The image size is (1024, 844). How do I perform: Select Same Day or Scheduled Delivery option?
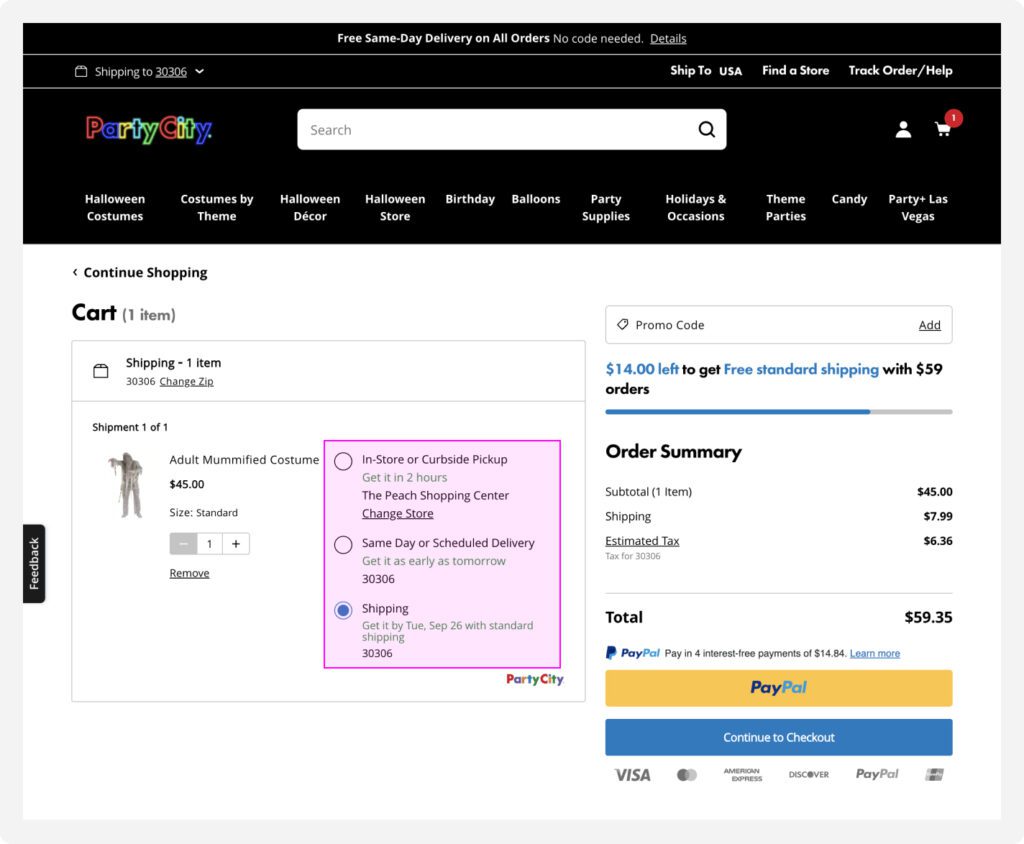coord(344,545)
